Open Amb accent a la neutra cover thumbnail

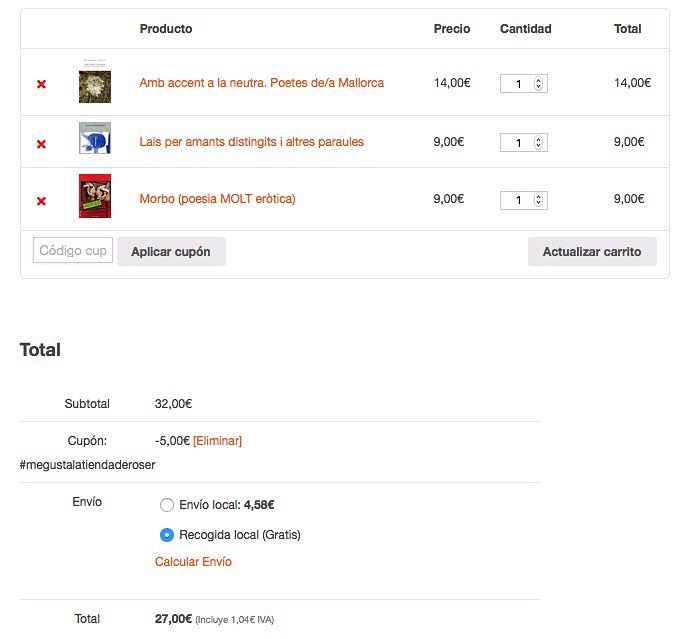pyautogui.click(x=95, y=84)
